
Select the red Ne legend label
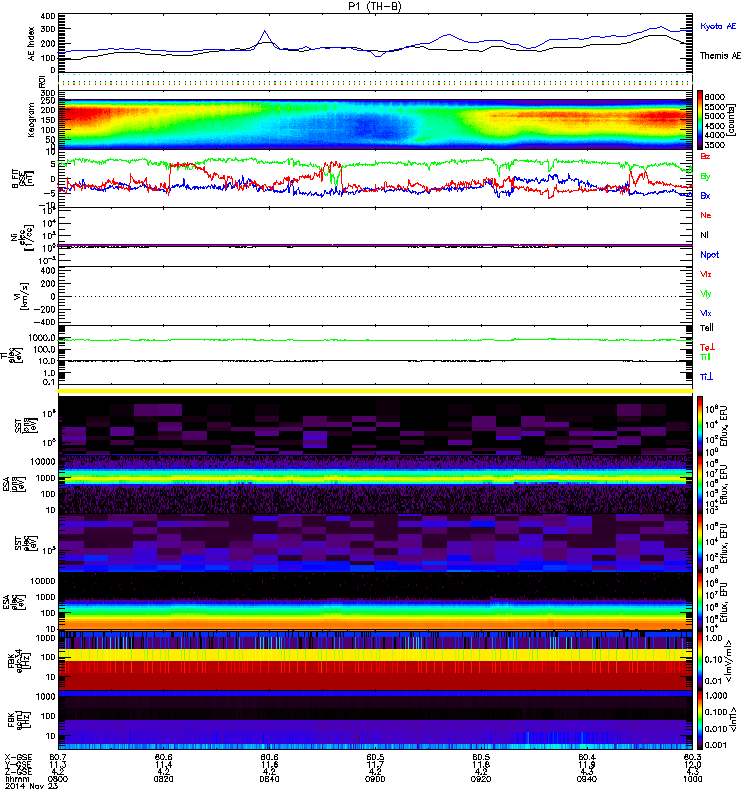click(705, 215)
